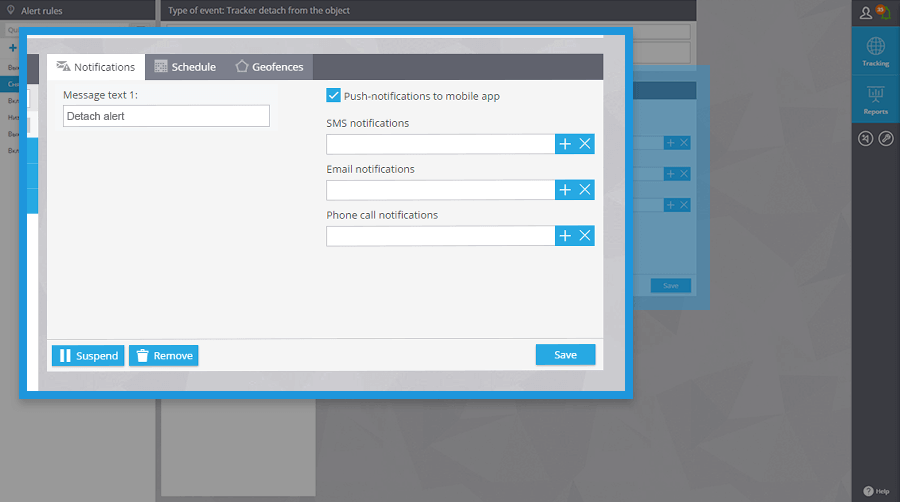Add an SMS notification number with plus icon
900x502 pixels.
(565, 144)
